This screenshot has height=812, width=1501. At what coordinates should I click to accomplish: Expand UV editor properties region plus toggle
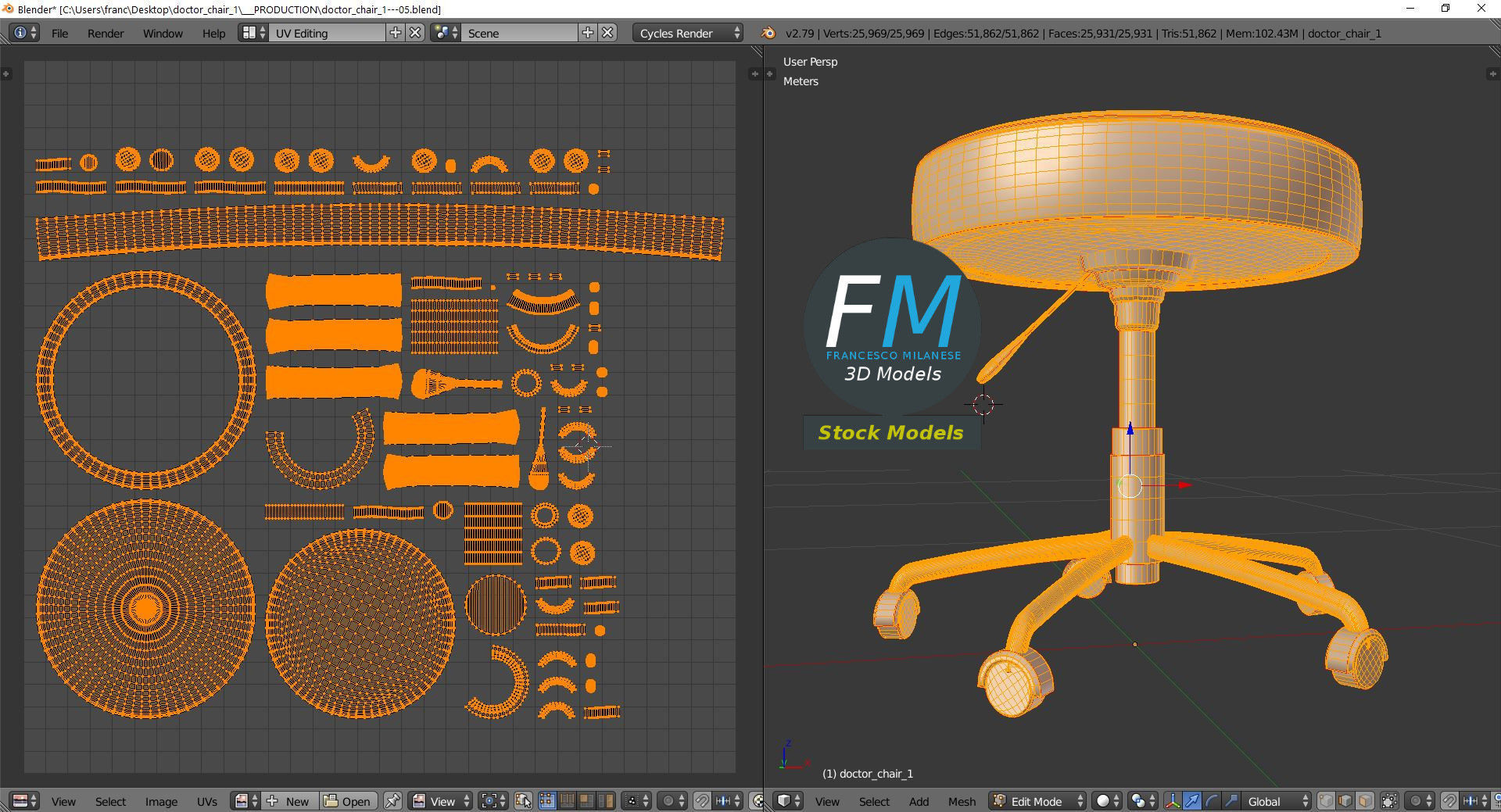point(754,74)
